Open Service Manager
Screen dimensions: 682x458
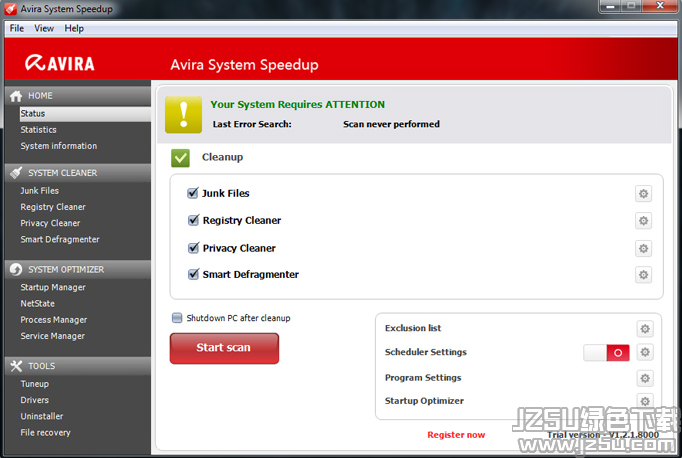[53, 336]
